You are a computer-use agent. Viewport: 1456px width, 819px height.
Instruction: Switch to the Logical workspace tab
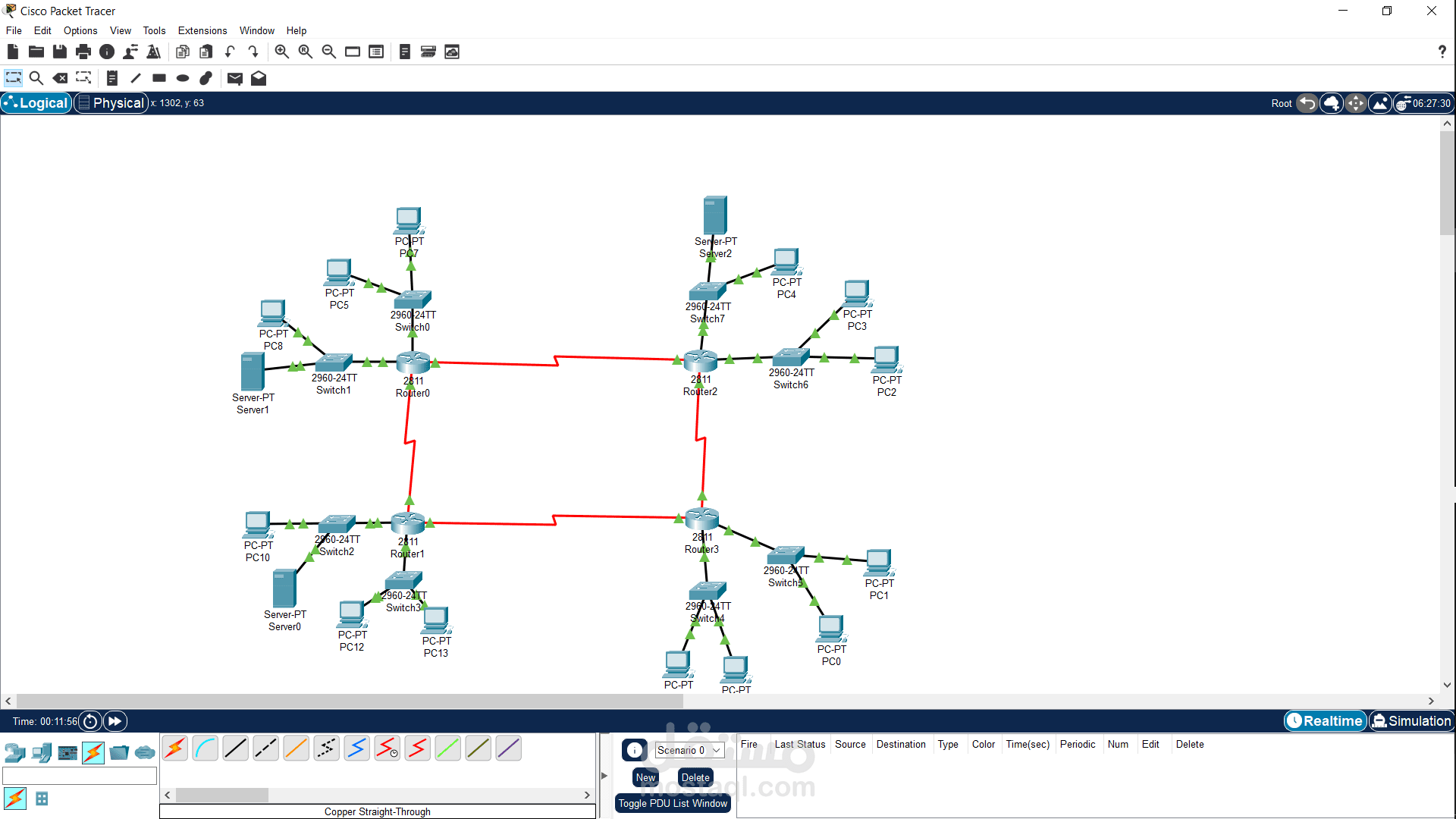coord(36,103)
